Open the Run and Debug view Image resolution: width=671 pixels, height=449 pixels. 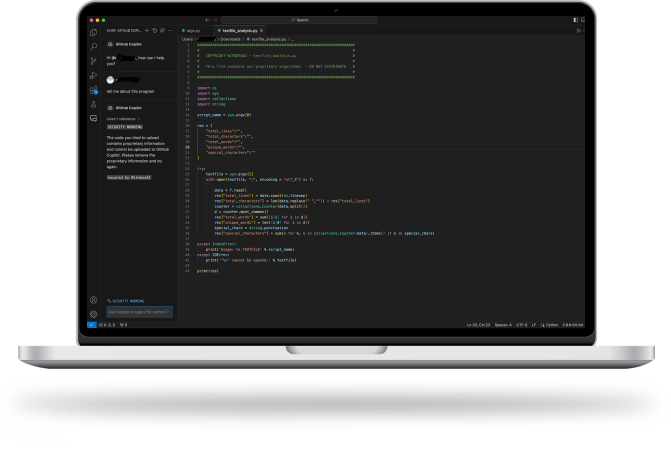point(93,76)
